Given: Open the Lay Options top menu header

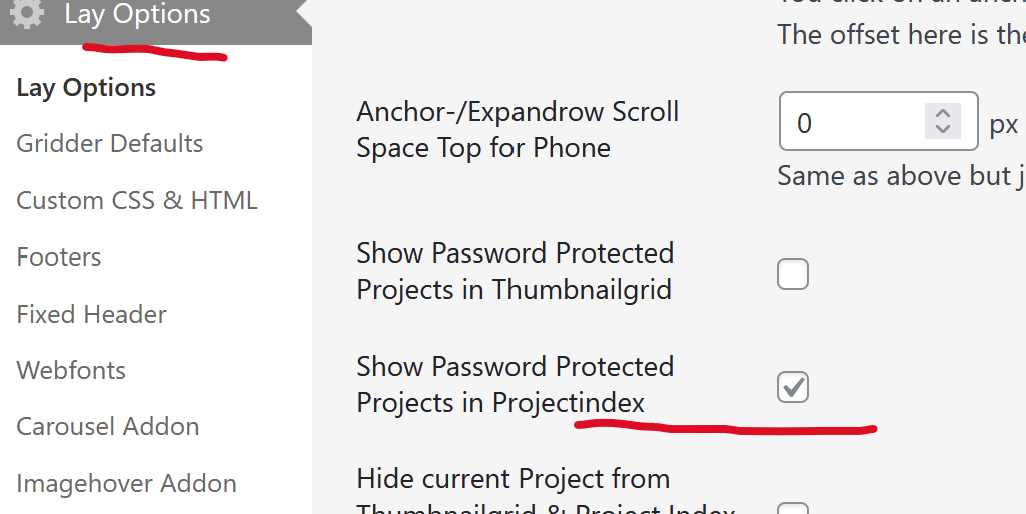Looking at the screenshot, I should (x=137, y=15).
